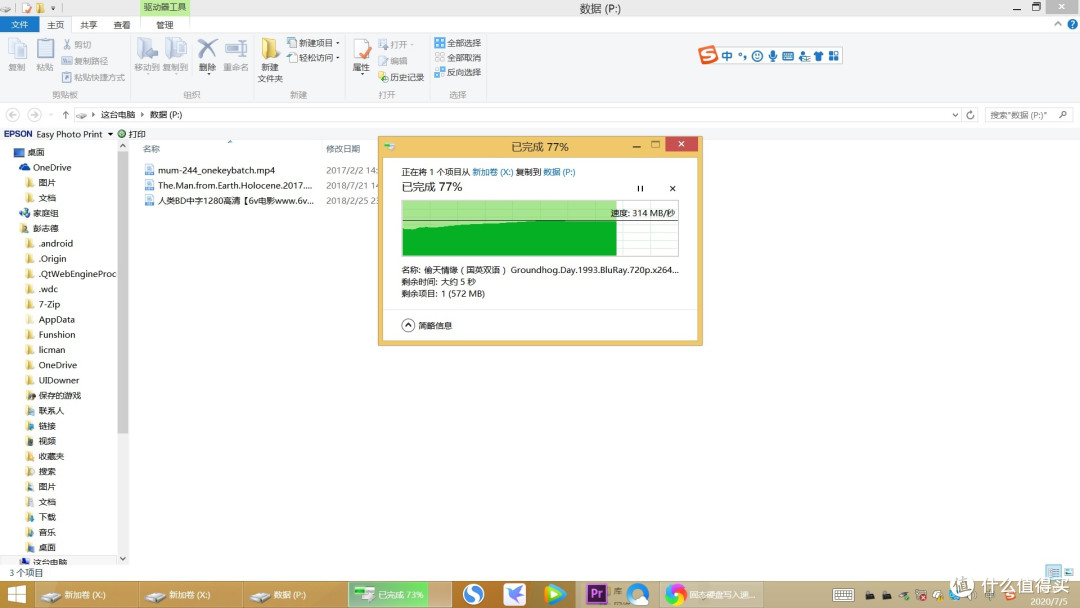The width and height of the screenshot is (1080, 608).
Task: Click the EPSON Print (打印) button
Action: [x=132, y=134]
